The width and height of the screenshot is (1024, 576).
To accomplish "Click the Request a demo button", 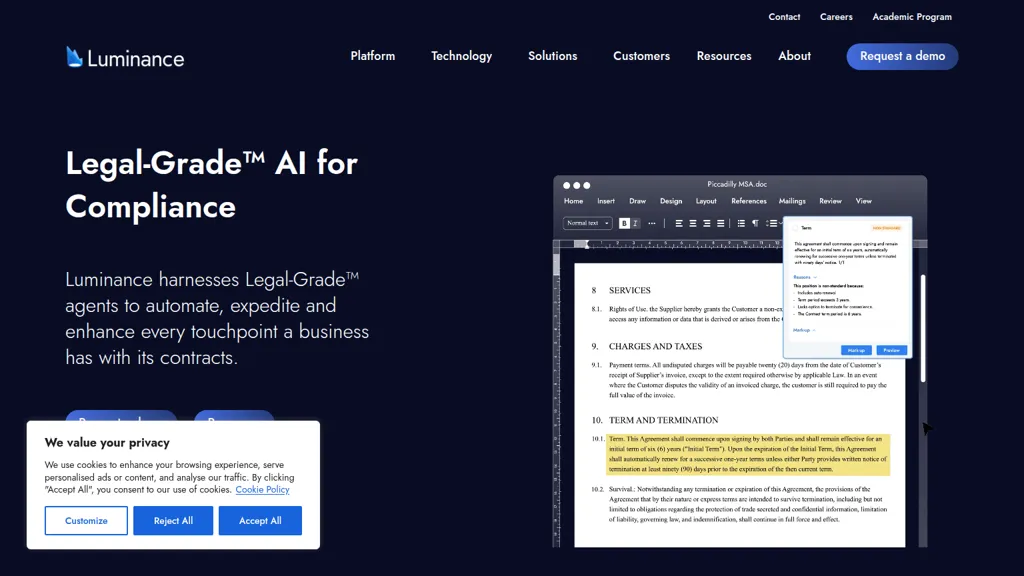I will click(901, 56).
